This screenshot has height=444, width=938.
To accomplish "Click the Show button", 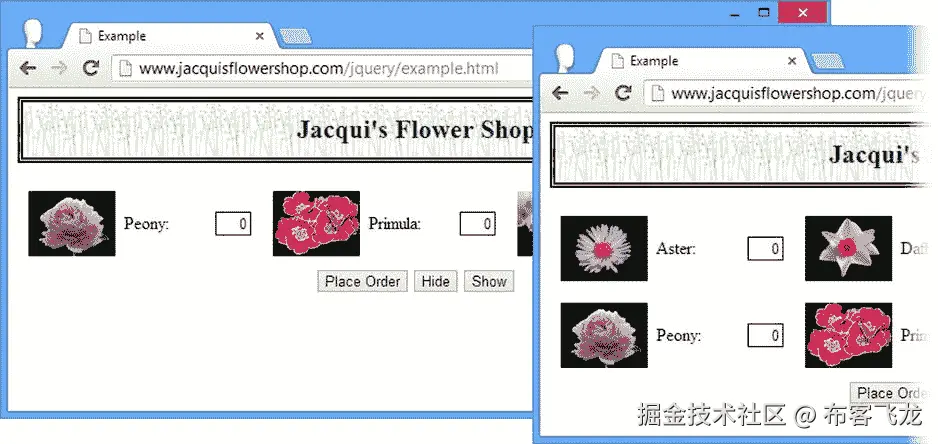I will pyautogui.click(x=489, y=281).
